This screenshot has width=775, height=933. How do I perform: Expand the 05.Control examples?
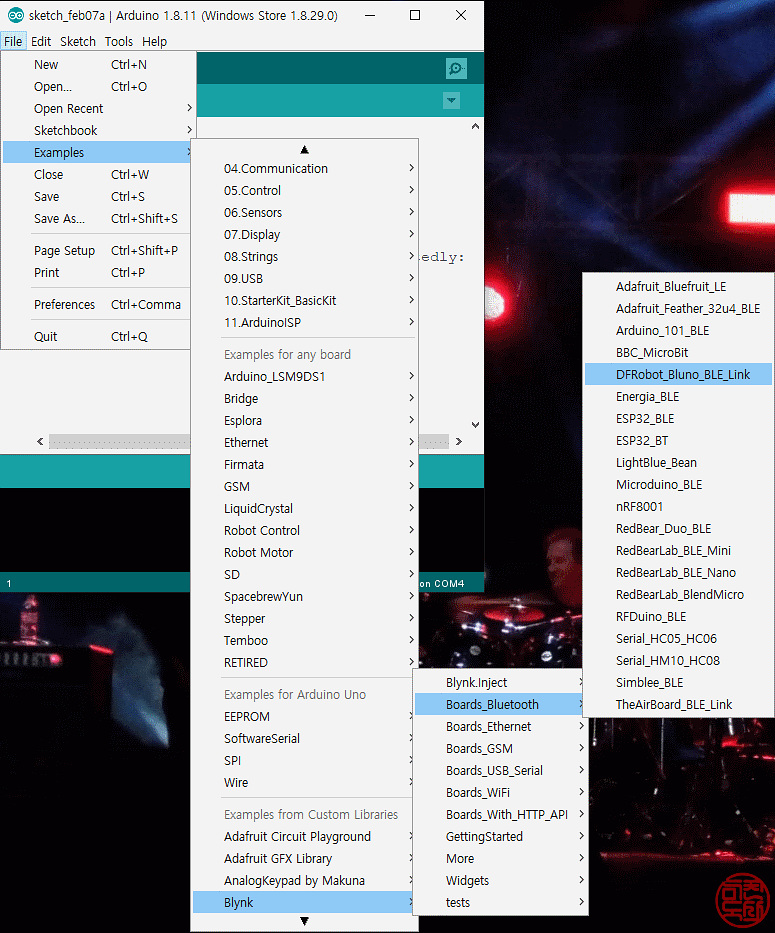(304, 191)
